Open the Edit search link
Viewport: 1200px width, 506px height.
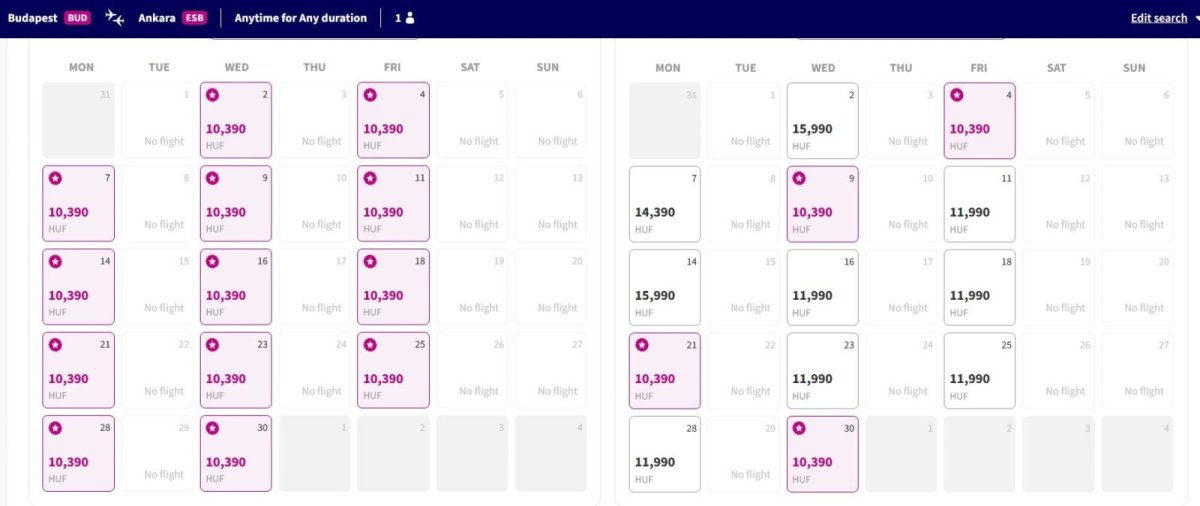(x=1158, y=18)
